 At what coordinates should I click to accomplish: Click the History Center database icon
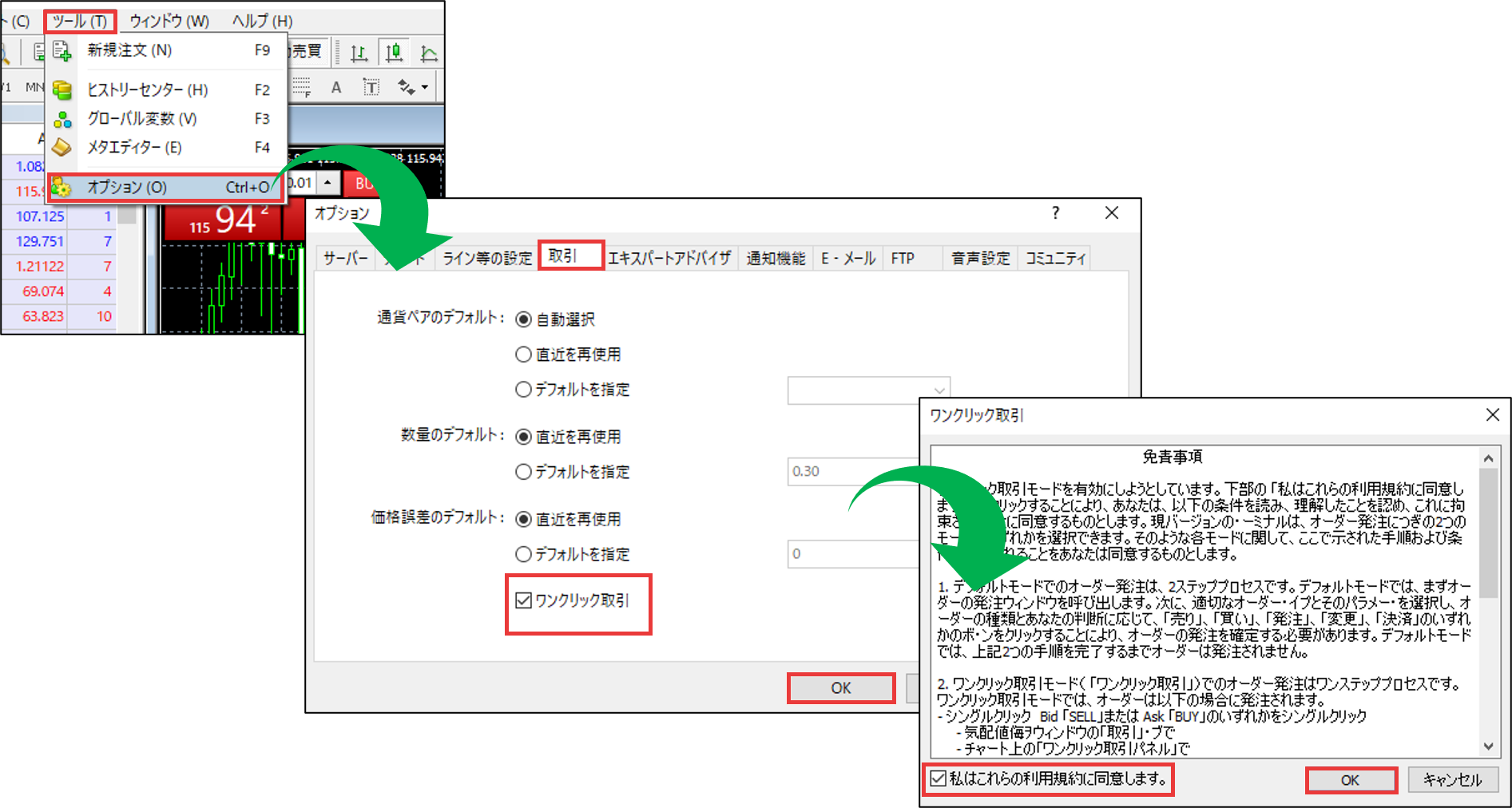62,90
